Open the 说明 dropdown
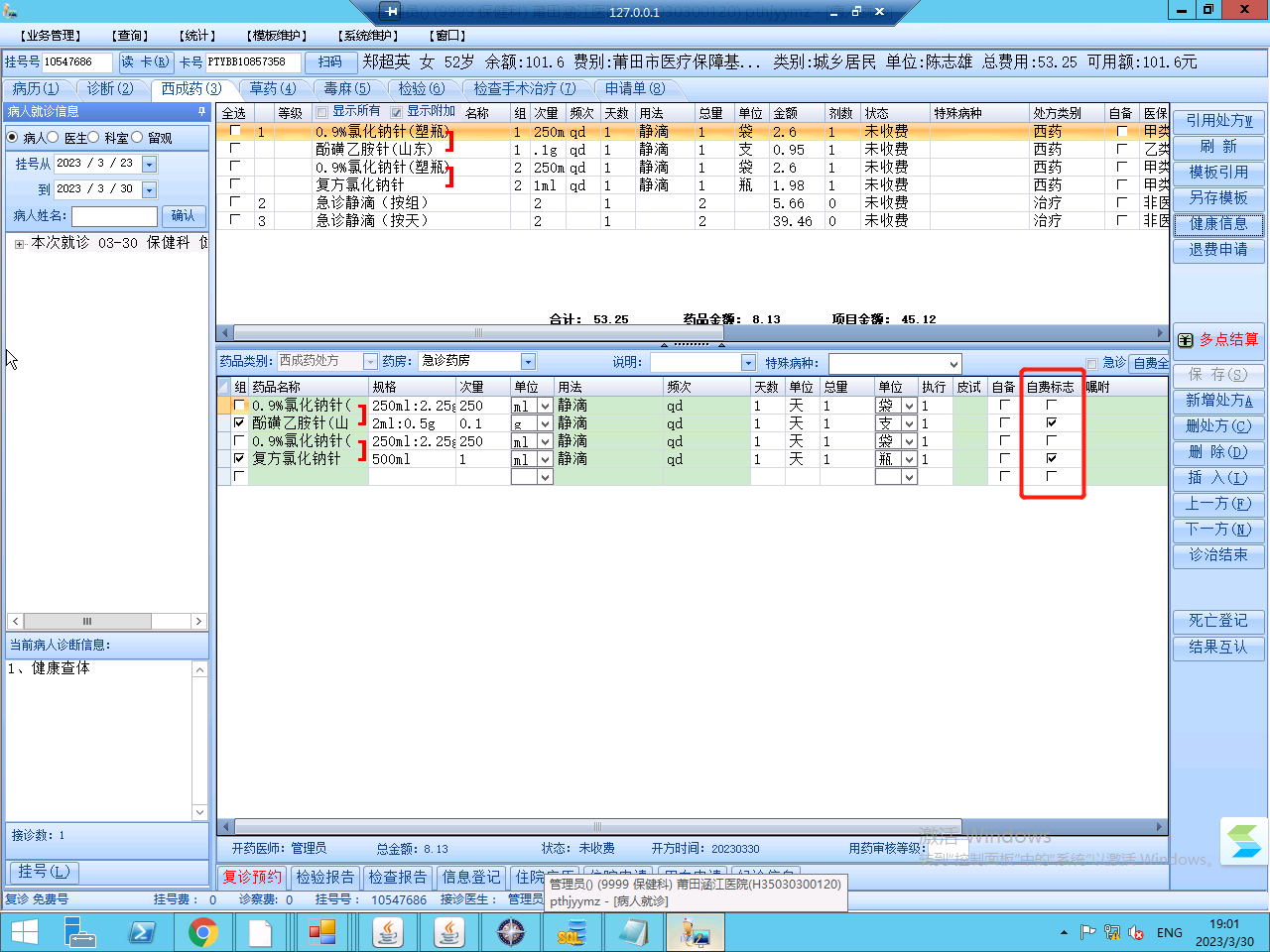Screen dimensions: 1270x952 [x=748, y=363]
